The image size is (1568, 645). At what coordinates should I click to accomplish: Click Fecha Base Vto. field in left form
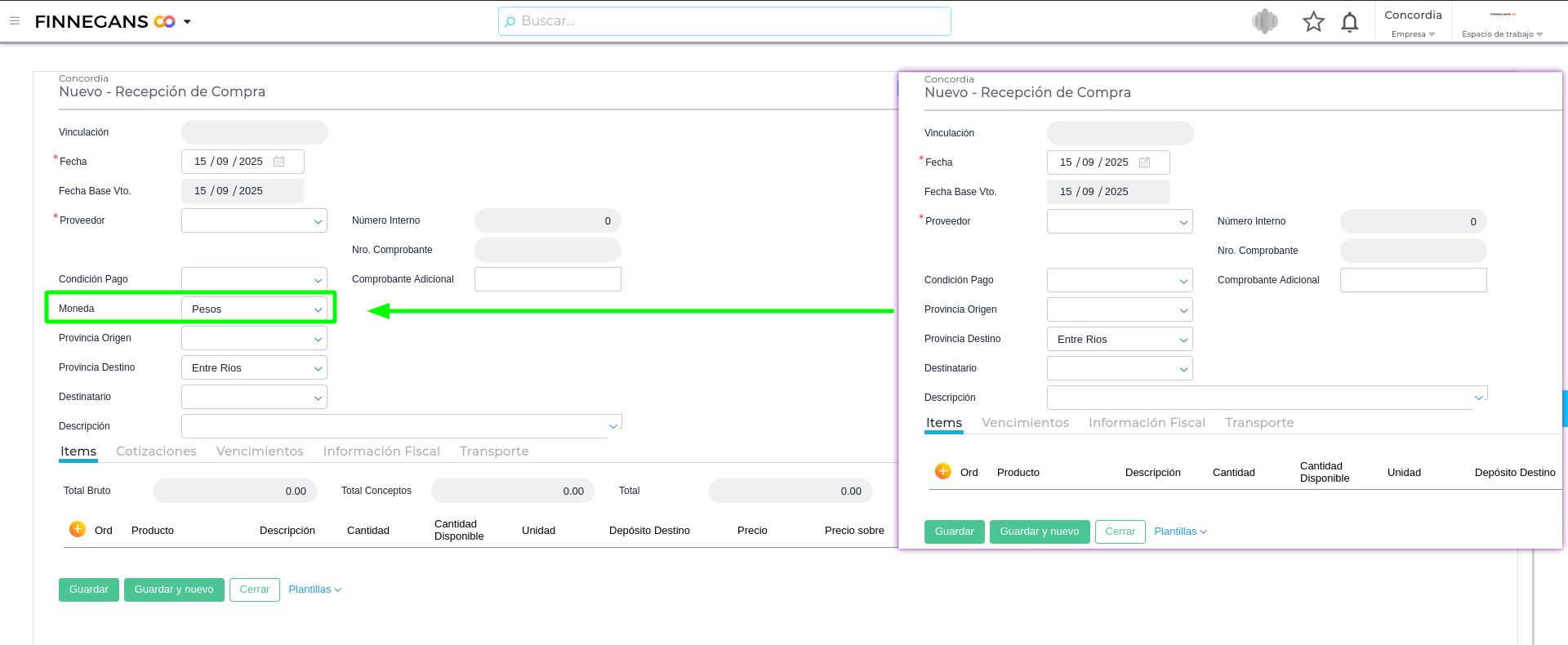click(243, 191)
